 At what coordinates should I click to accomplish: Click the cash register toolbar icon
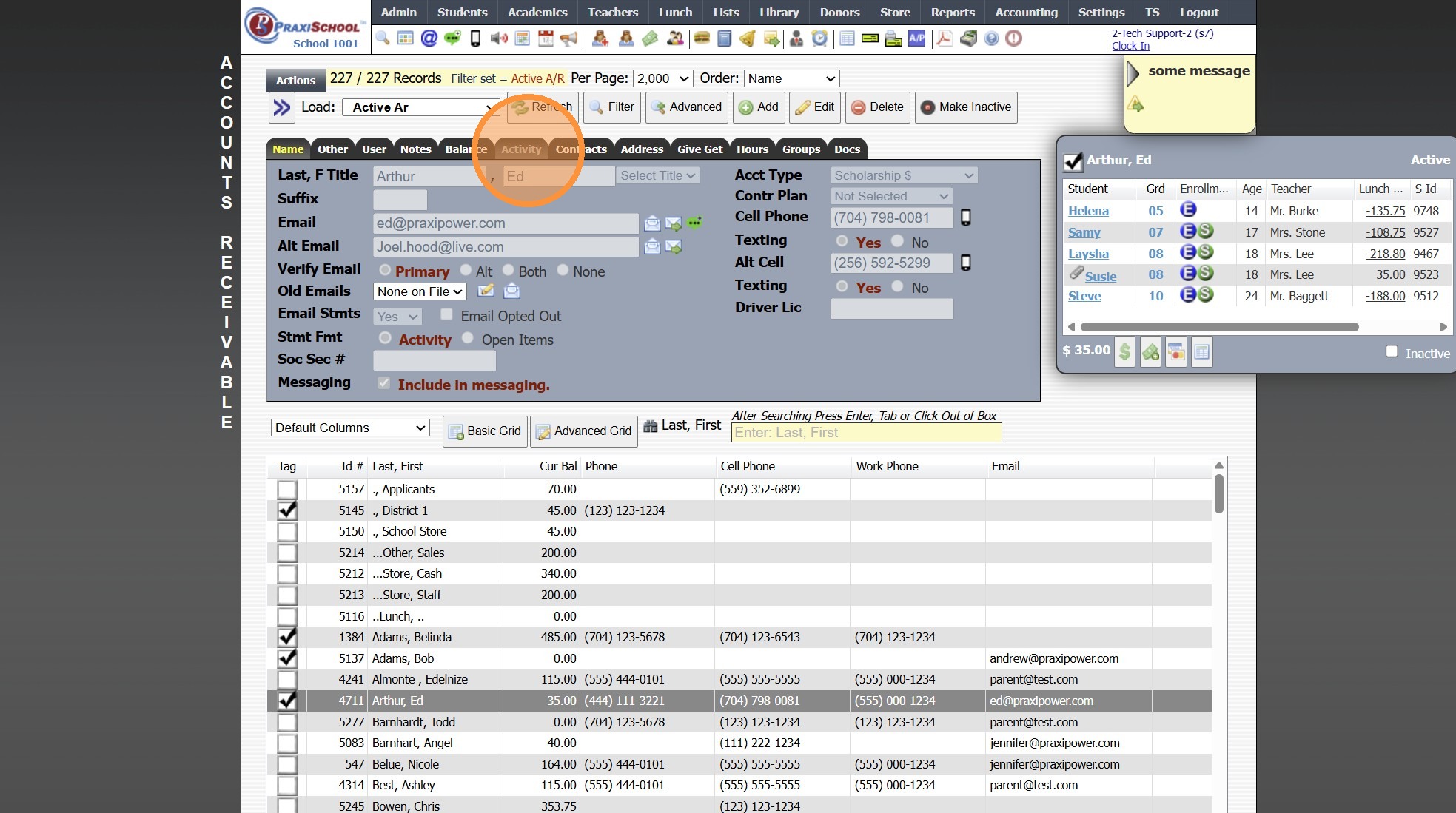coord(968,38)
